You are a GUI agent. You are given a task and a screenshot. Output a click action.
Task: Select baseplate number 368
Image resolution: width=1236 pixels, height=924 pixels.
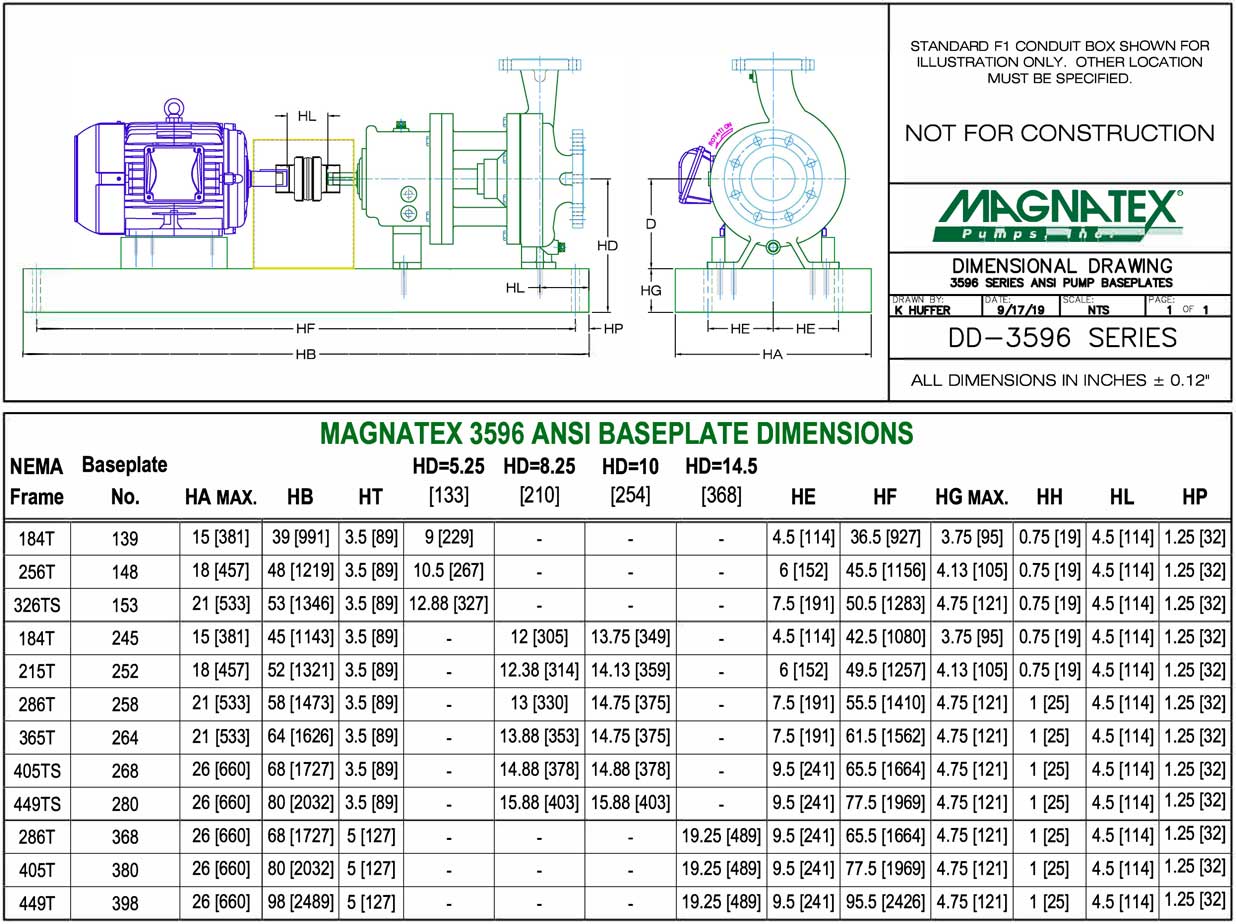(x=125, y=837)
